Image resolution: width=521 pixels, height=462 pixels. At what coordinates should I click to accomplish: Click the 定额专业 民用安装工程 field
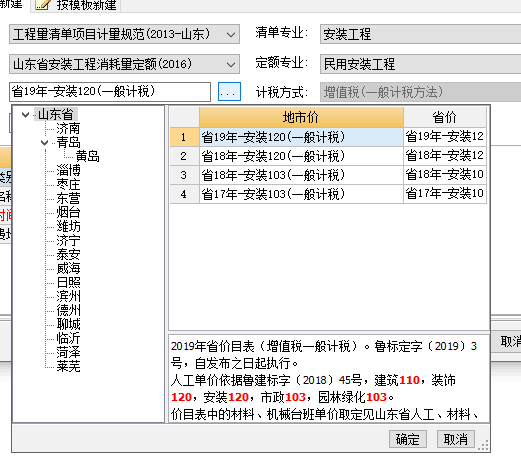[x=420, y=64]
